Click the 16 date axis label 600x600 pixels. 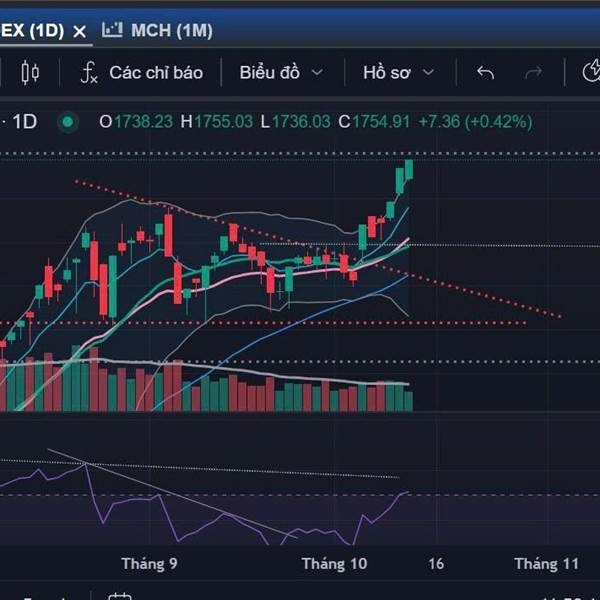(x=436, y=564)
